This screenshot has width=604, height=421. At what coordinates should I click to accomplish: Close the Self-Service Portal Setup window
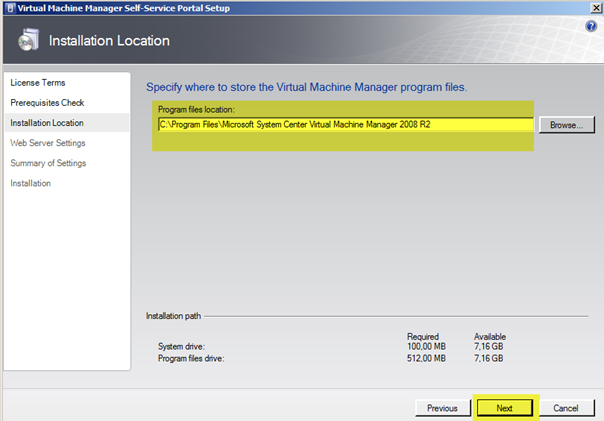tap(596, 8)
